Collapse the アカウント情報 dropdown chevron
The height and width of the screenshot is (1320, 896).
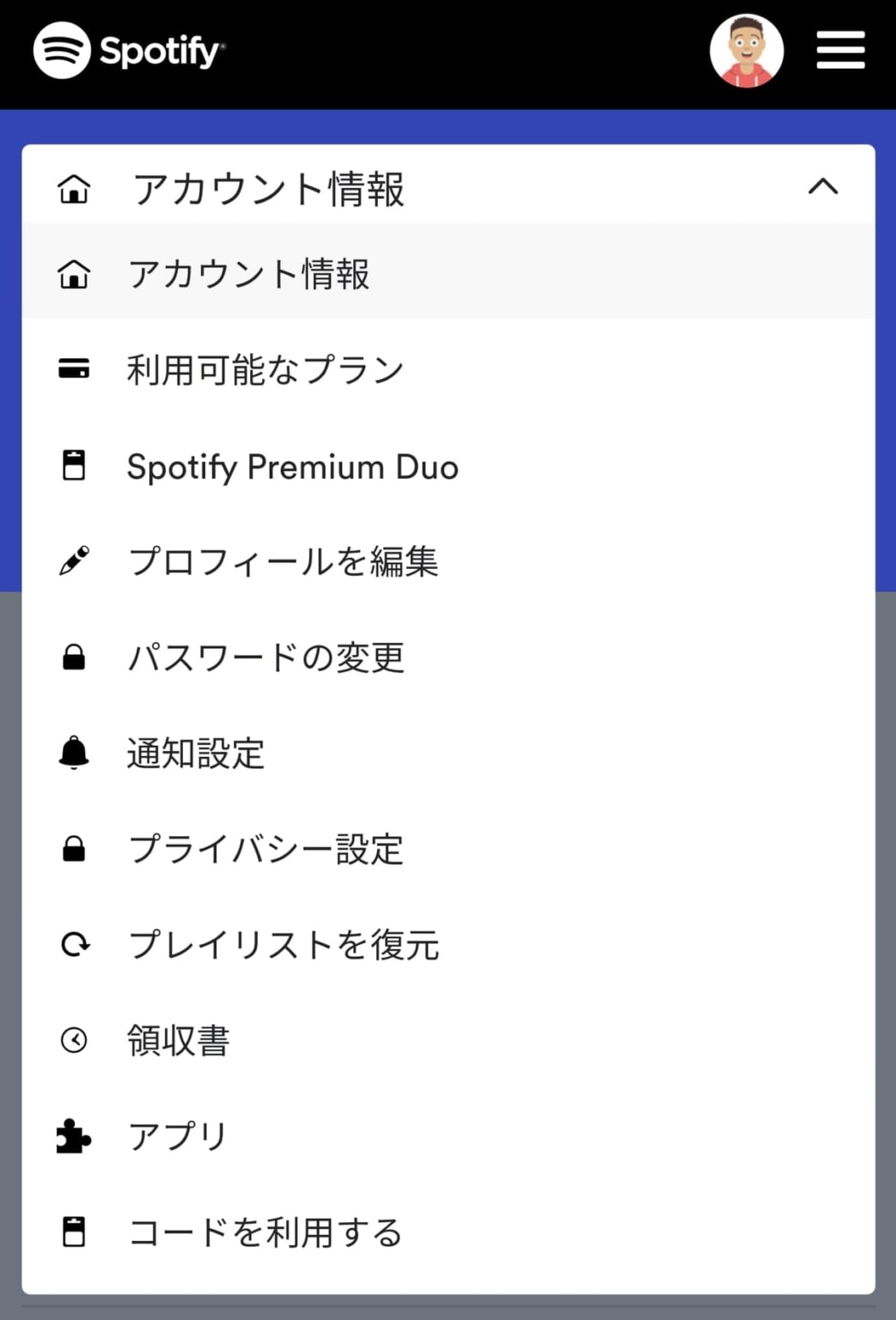tap(822, 186)
